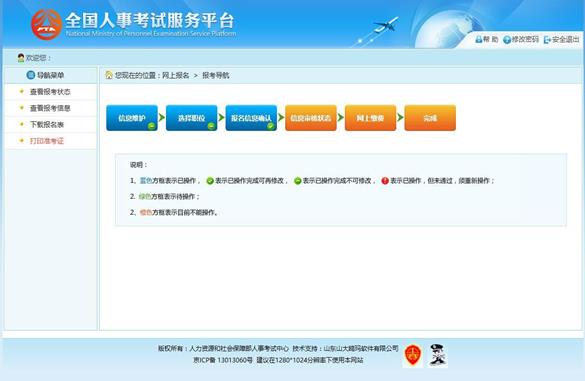Click the orange 完成 step button

tap(430, 118)
